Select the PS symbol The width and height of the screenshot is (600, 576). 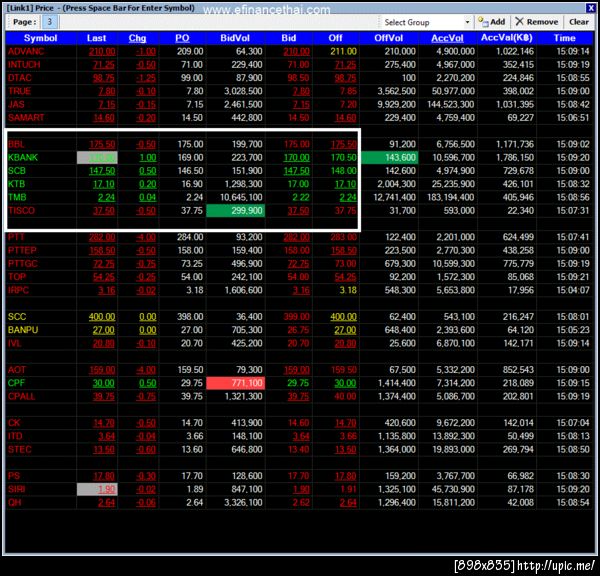[x=14, y=476]
